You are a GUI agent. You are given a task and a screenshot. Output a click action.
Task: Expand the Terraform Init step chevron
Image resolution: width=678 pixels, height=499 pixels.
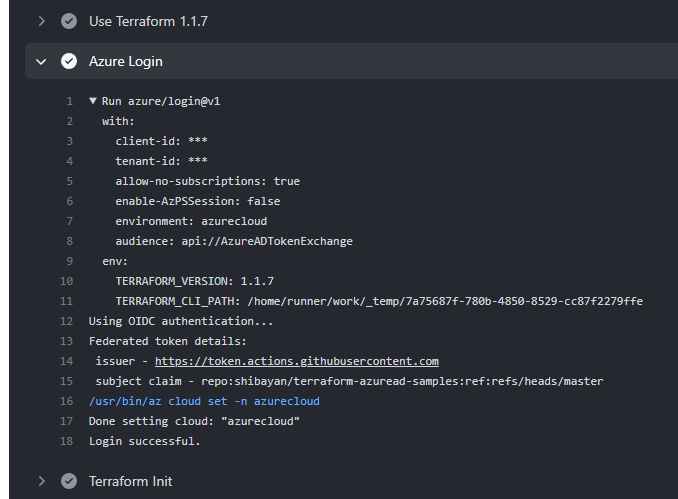[x=42, y=481]
